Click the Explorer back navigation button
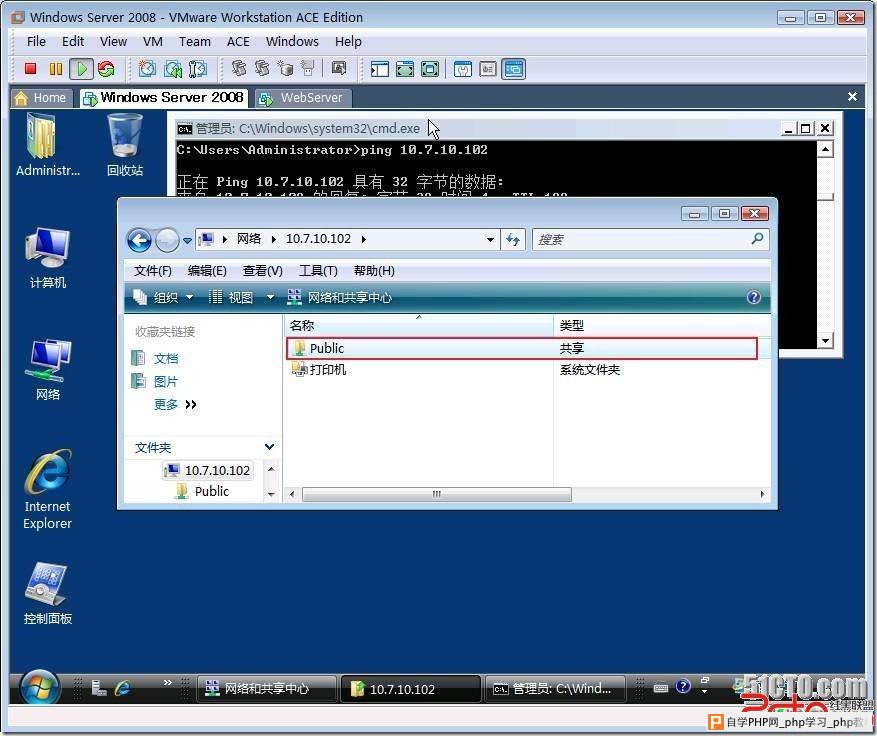Screen dimensions: 877x736 pyautogui.click(x=139, y=240)
